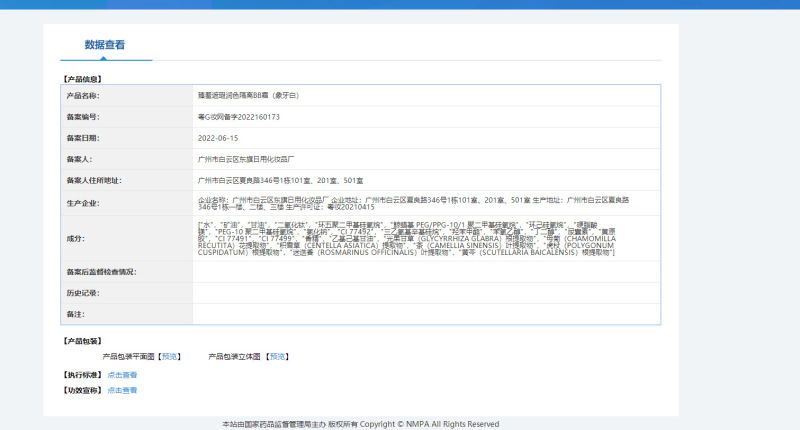Click the blue triangle marker under 数据查看
Viewport: 800px width, 430px height.
[104, 58]
